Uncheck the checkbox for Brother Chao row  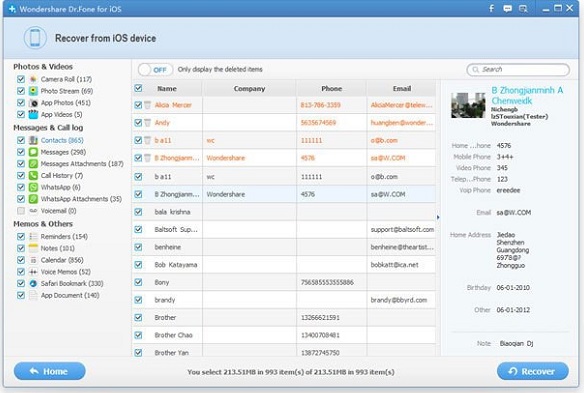coord(138,335)
